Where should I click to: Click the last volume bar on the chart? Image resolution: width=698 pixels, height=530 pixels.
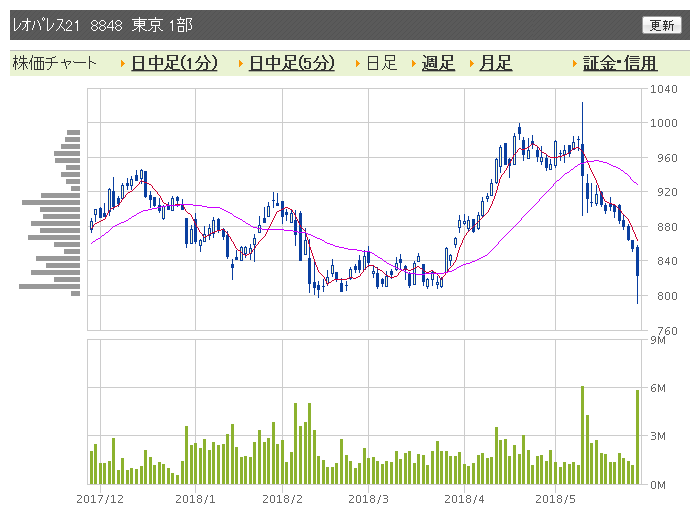637,437
